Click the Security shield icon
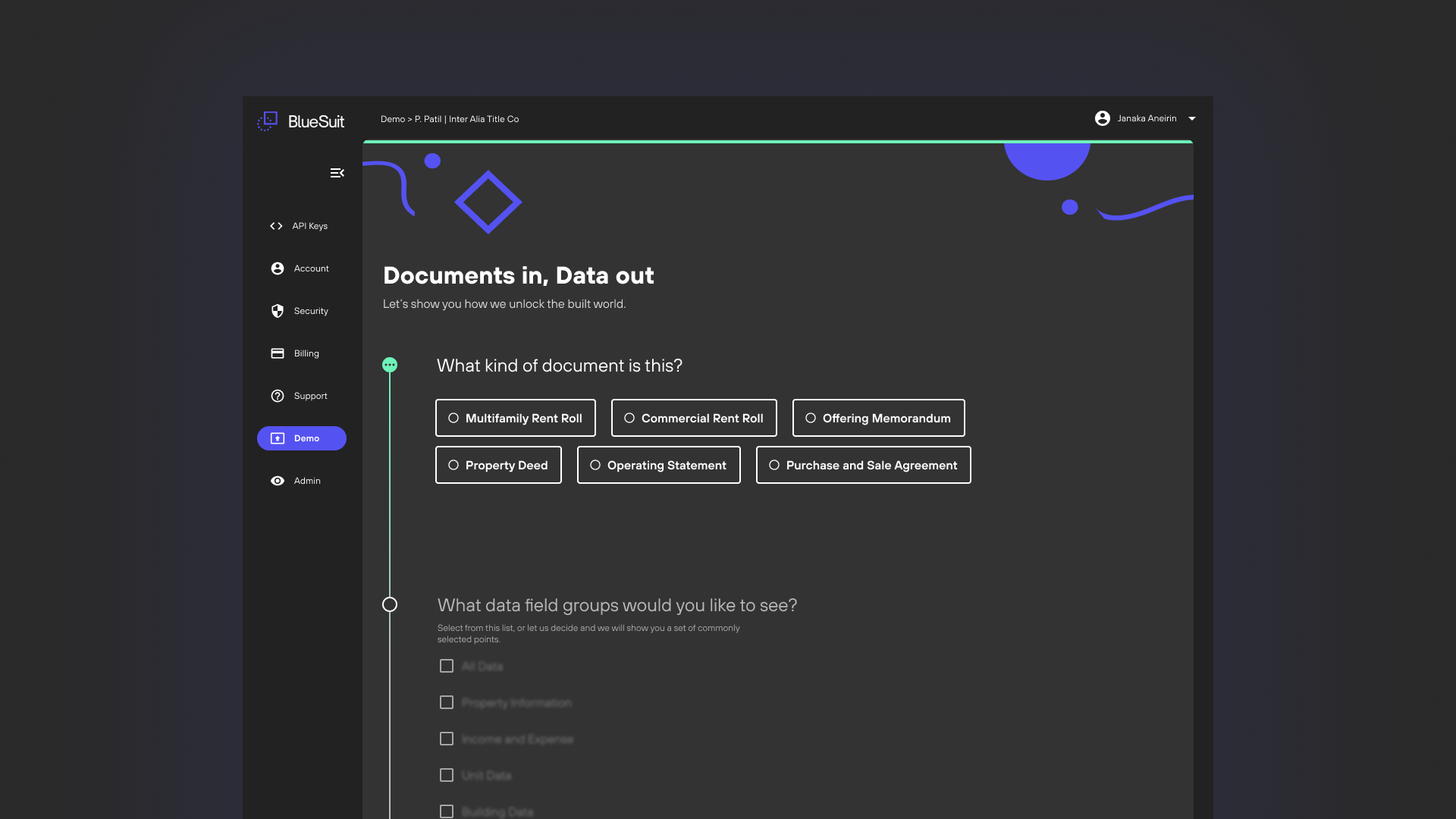Viewport: 1456px width, 819px height. click(x=278, y=311)
